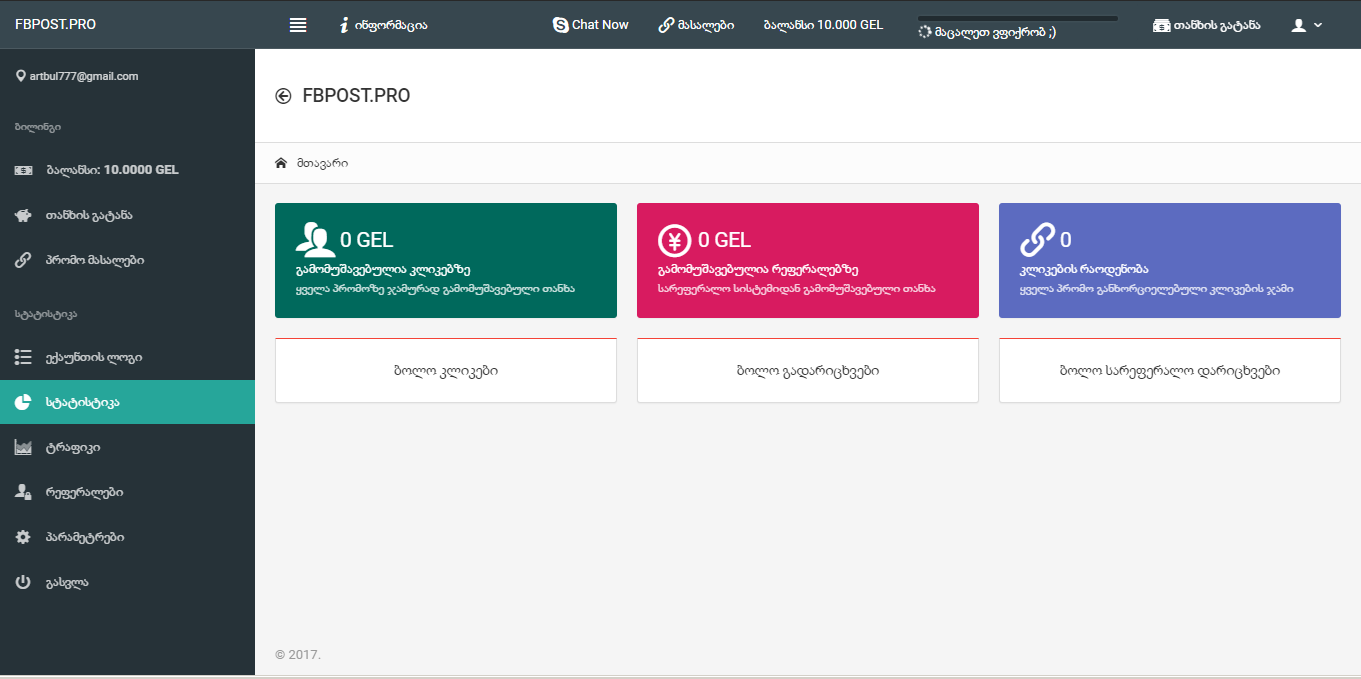Click the გამომუშავებულია რეფერალებზე label on the pink card
Image resolution: width=1361 pixels, height=679 pixels.
point(758,269)
